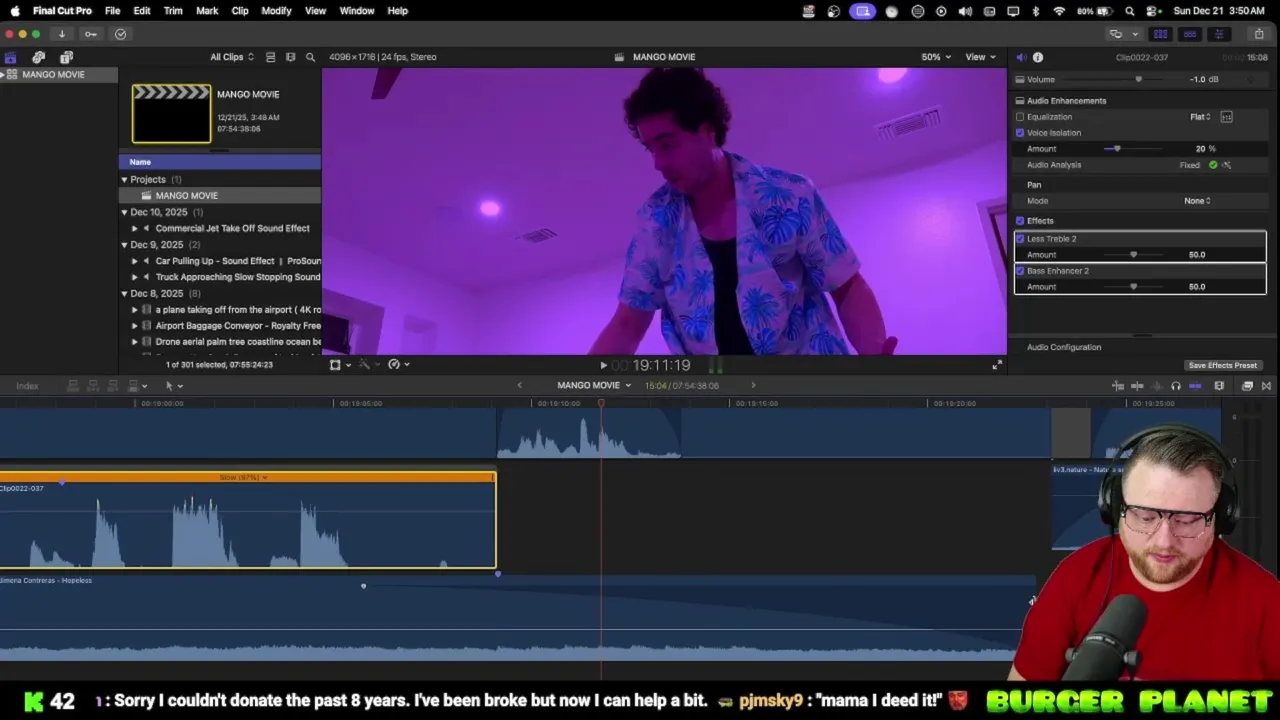Enable the Equalization checkbox
1280x720 pixels.
coord(1020,117)
